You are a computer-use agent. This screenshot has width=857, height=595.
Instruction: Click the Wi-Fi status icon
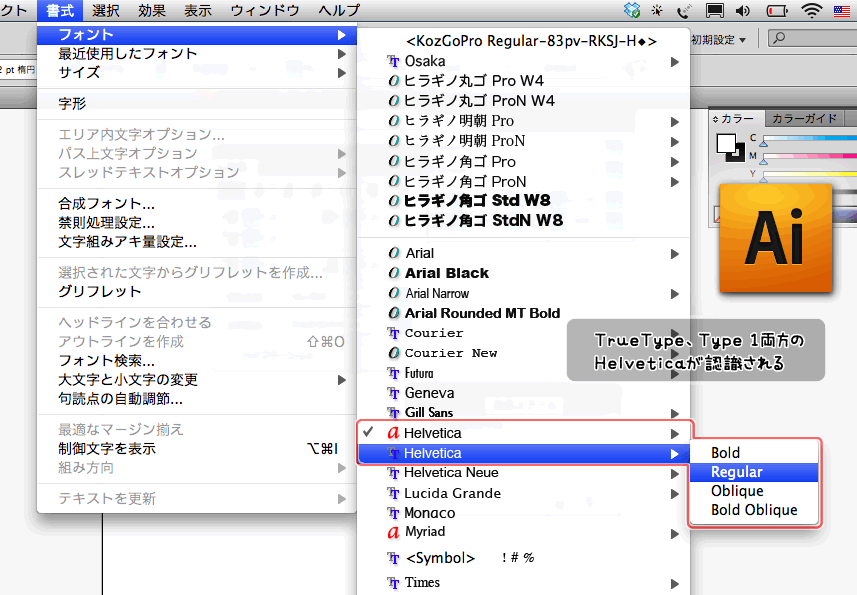pos(811,10)
